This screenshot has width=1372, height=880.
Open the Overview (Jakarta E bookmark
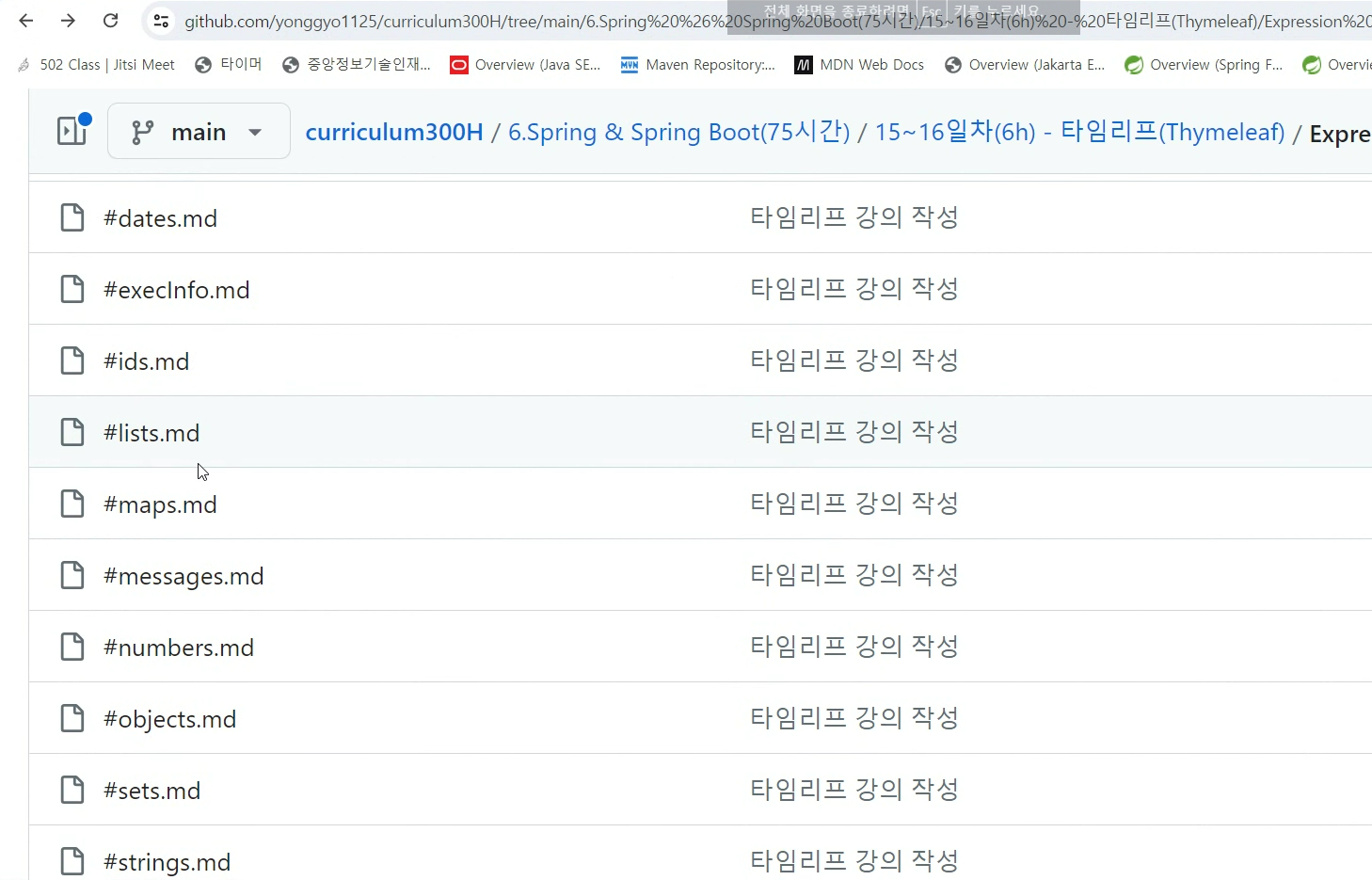click(1025, 65)
